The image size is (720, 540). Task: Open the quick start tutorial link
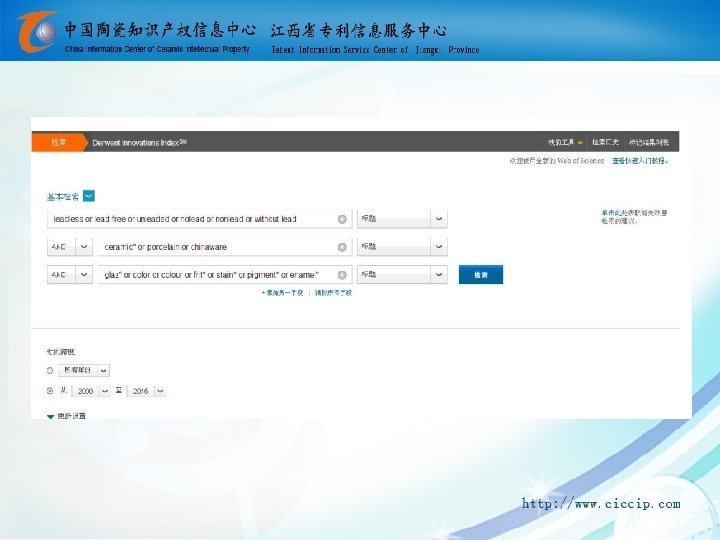pos(640,161)
